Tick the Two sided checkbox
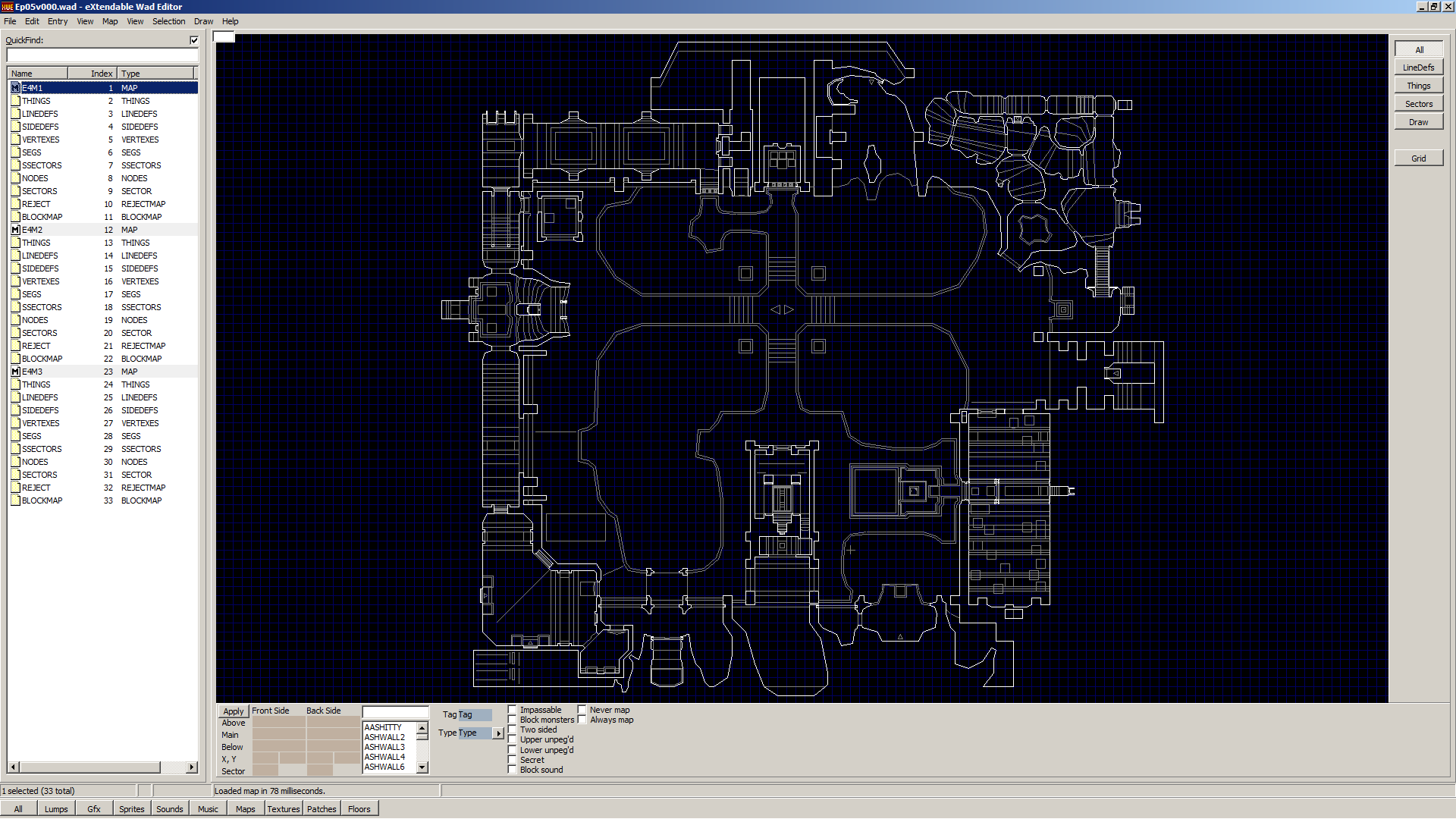 point(513,730)
